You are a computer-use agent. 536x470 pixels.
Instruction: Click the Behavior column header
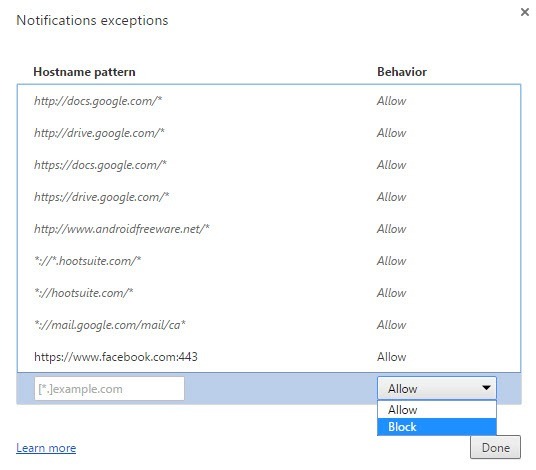coord(402,72)
